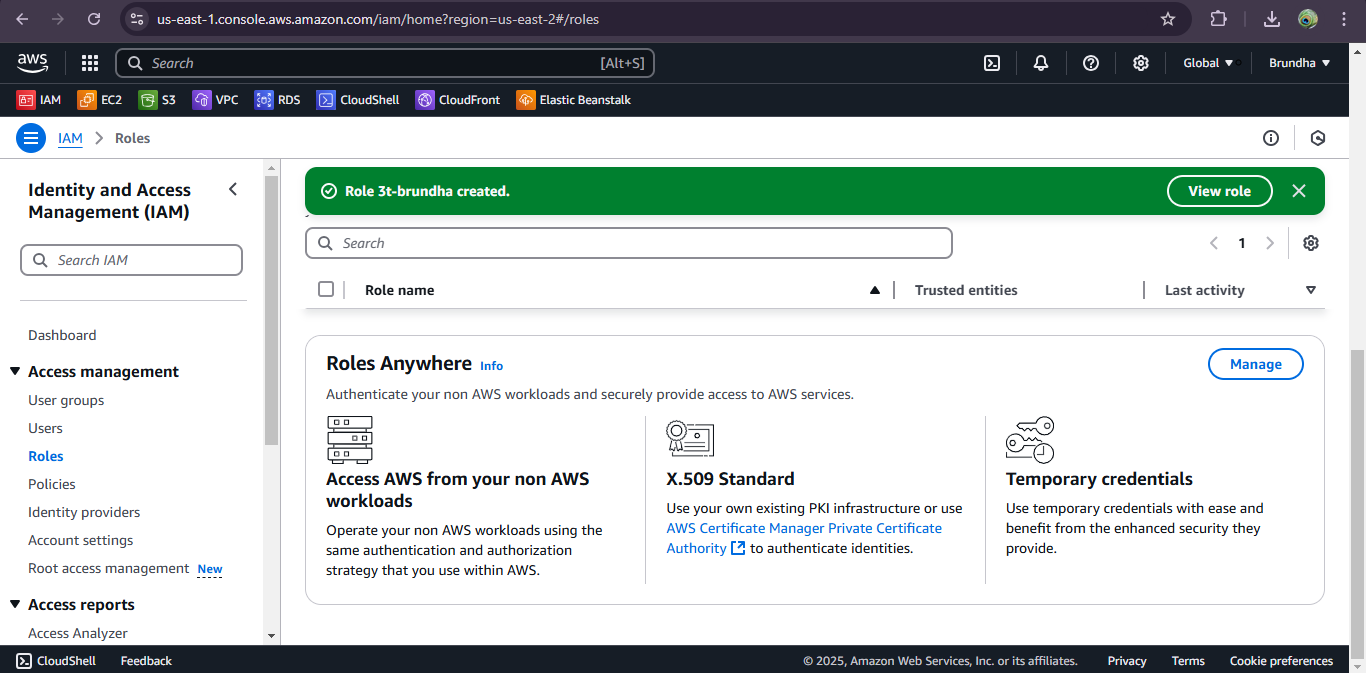Screen dimensions: 1366x673
Task: Open Access Analyzer in IAM sidebar
Action: pyautogui.click(x=78, y=633)
